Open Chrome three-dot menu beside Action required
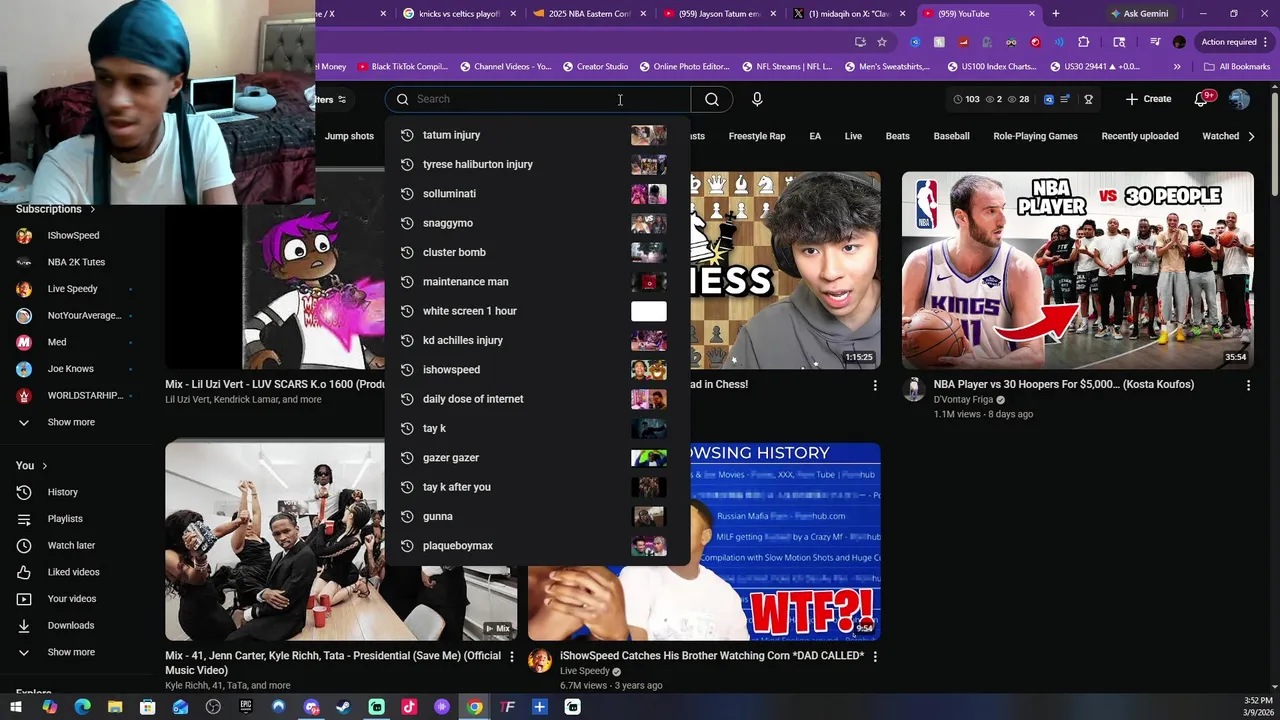Screen dimensions: 1280x720 pyautogui.click(x=1264, y=42)
